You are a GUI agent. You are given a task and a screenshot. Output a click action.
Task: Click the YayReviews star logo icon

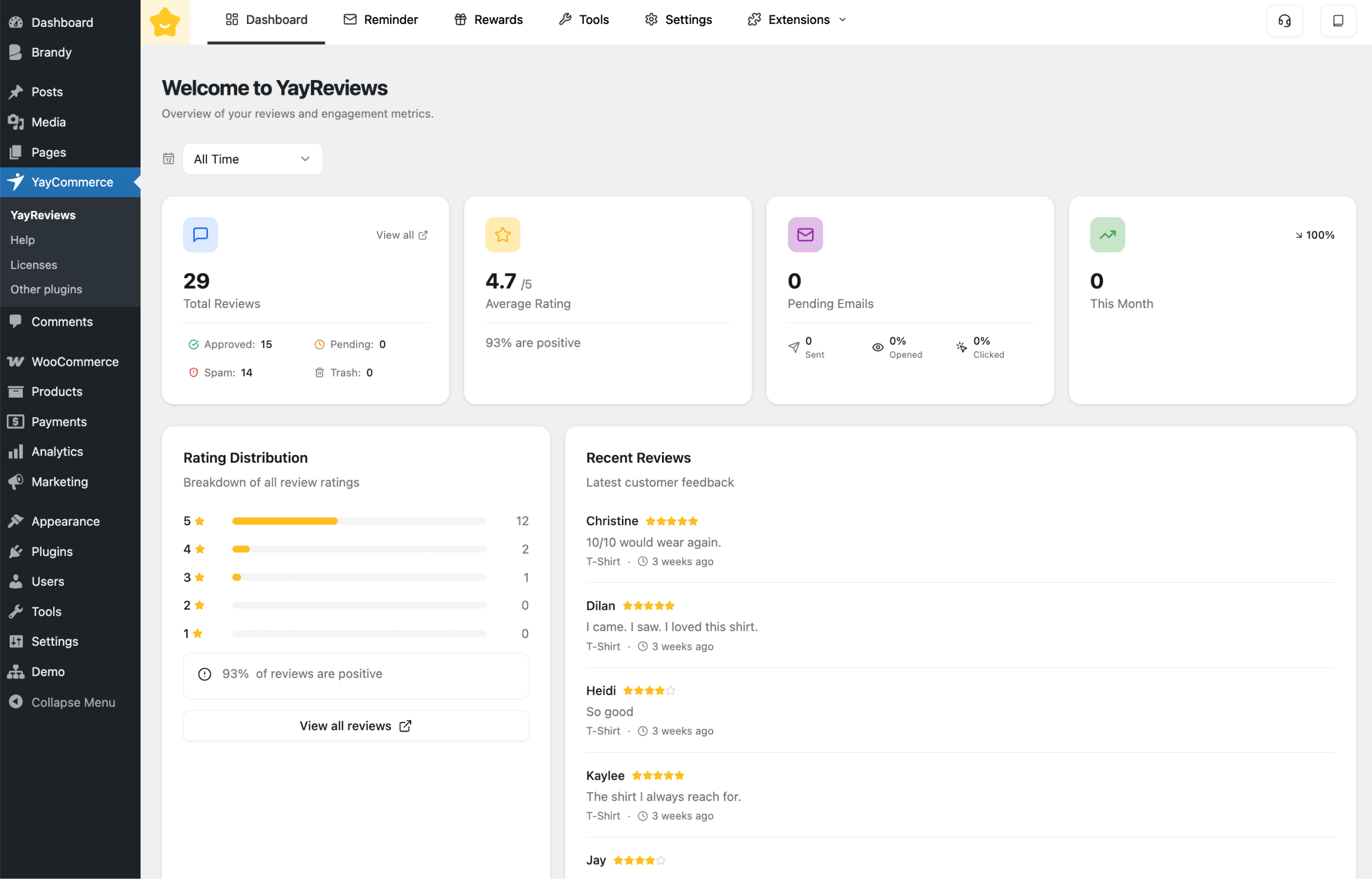[165, 22]
